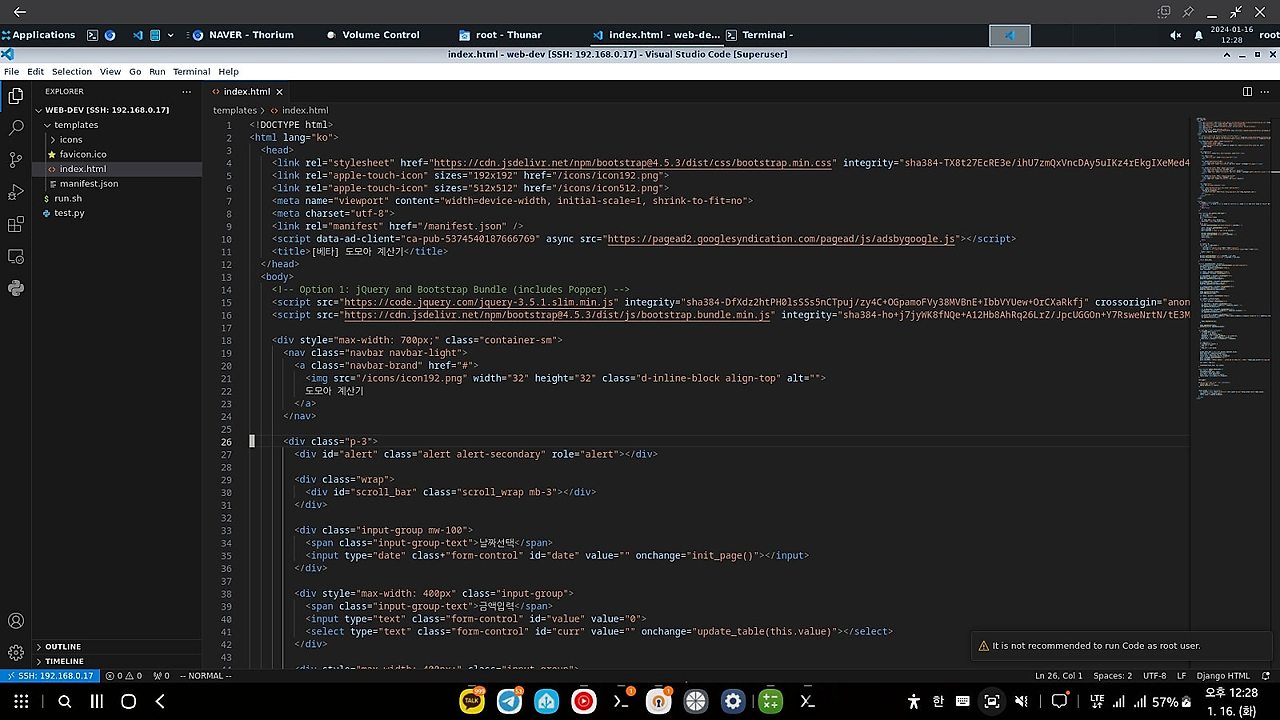Open the green calculator taskbar icon

[x=770, y=701]
